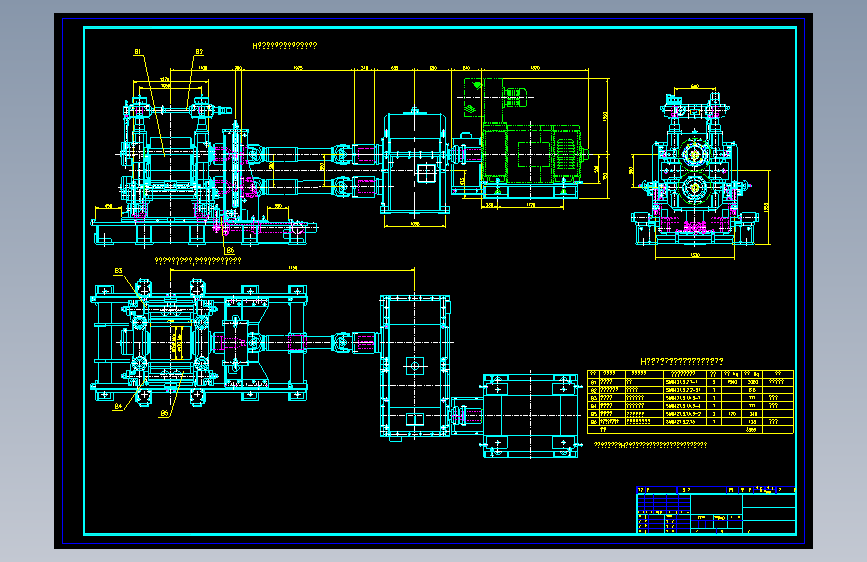This screenshot has width=867, height=562.
Task: Select the gearbox in the front elevation view
Action: pyautogui.click(x=415, y=162)
